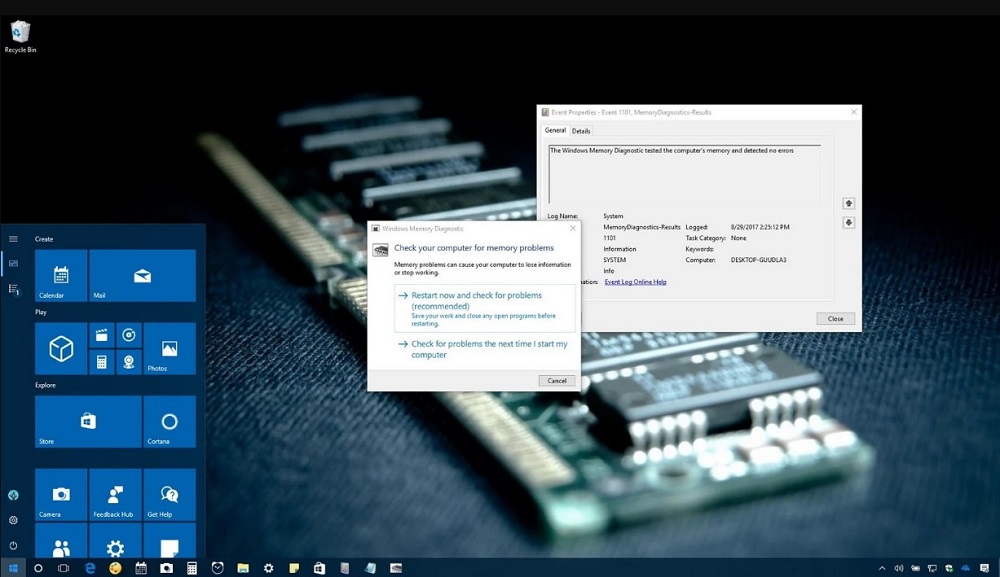Open the Sticky Notes tile in Start menu

point(170,541)
